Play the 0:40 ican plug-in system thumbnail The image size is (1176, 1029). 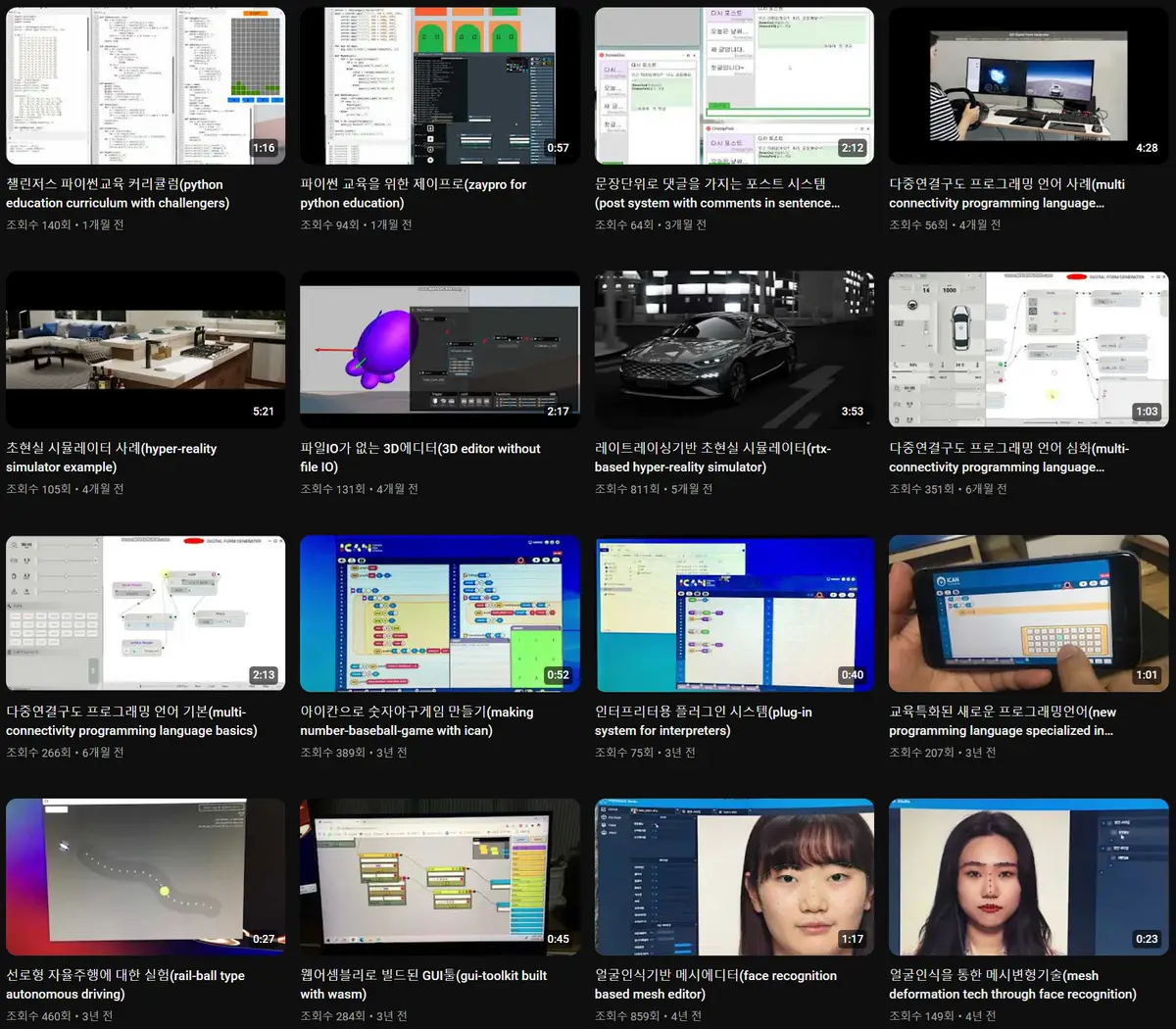[733, 613]
